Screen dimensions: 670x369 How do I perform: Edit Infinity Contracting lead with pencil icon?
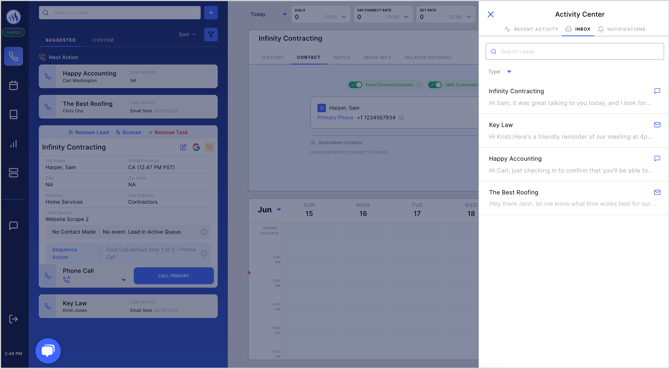[183, 147]
